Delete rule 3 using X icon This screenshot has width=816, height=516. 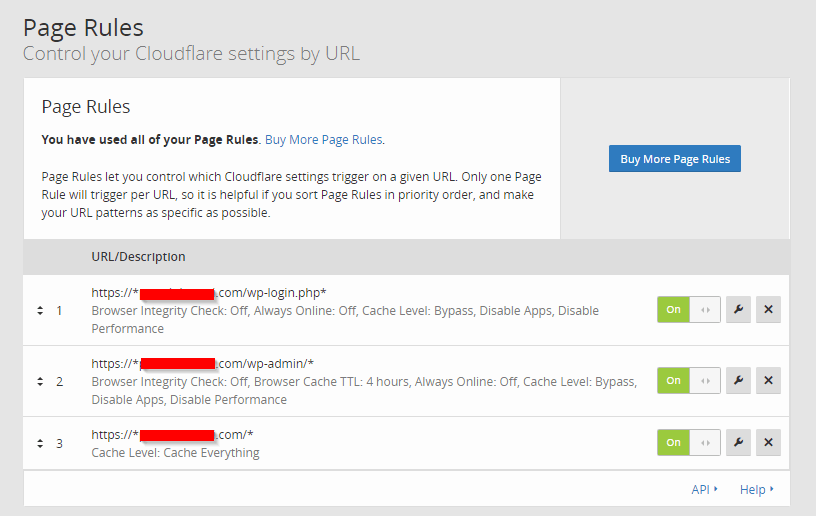coord(768,443)
